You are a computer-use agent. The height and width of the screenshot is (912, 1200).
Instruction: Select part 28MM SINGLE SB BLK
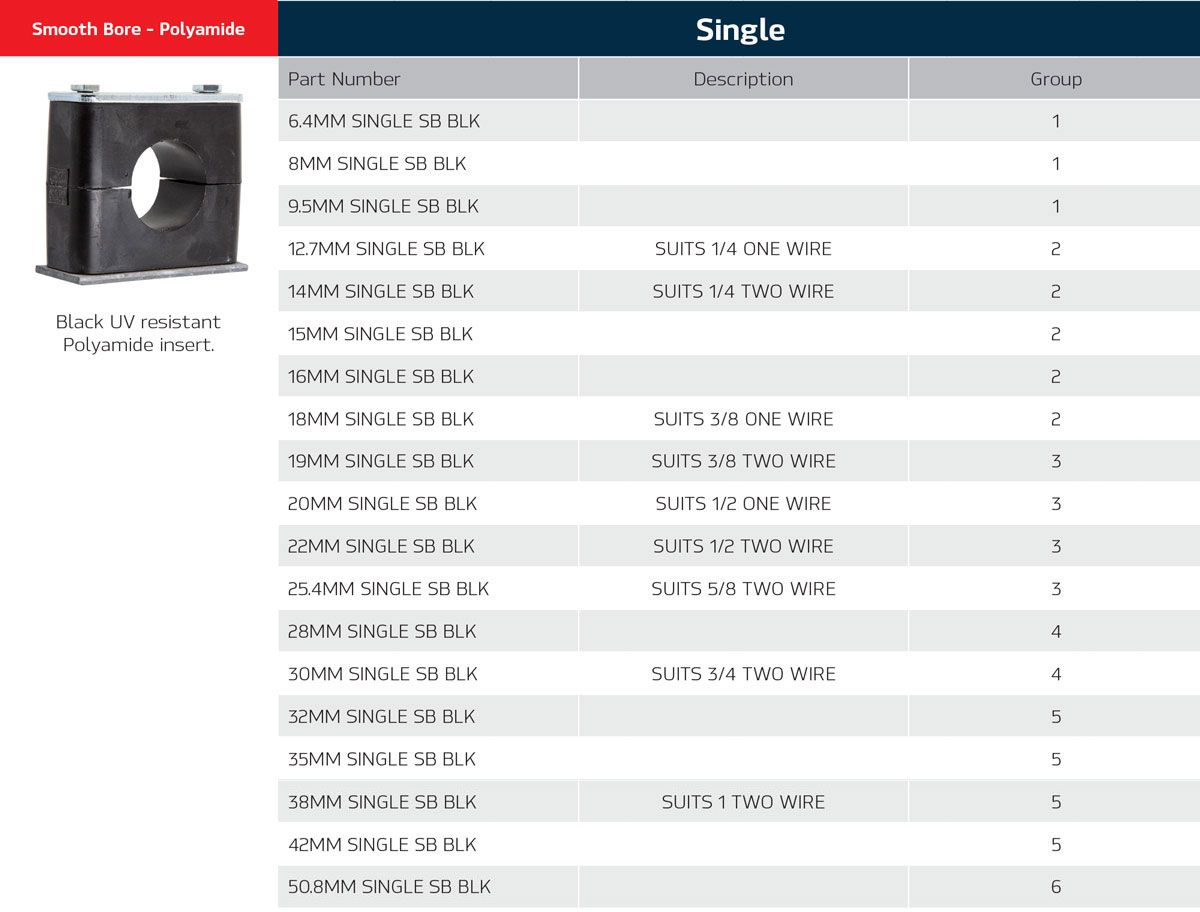(x=382, y=631)
